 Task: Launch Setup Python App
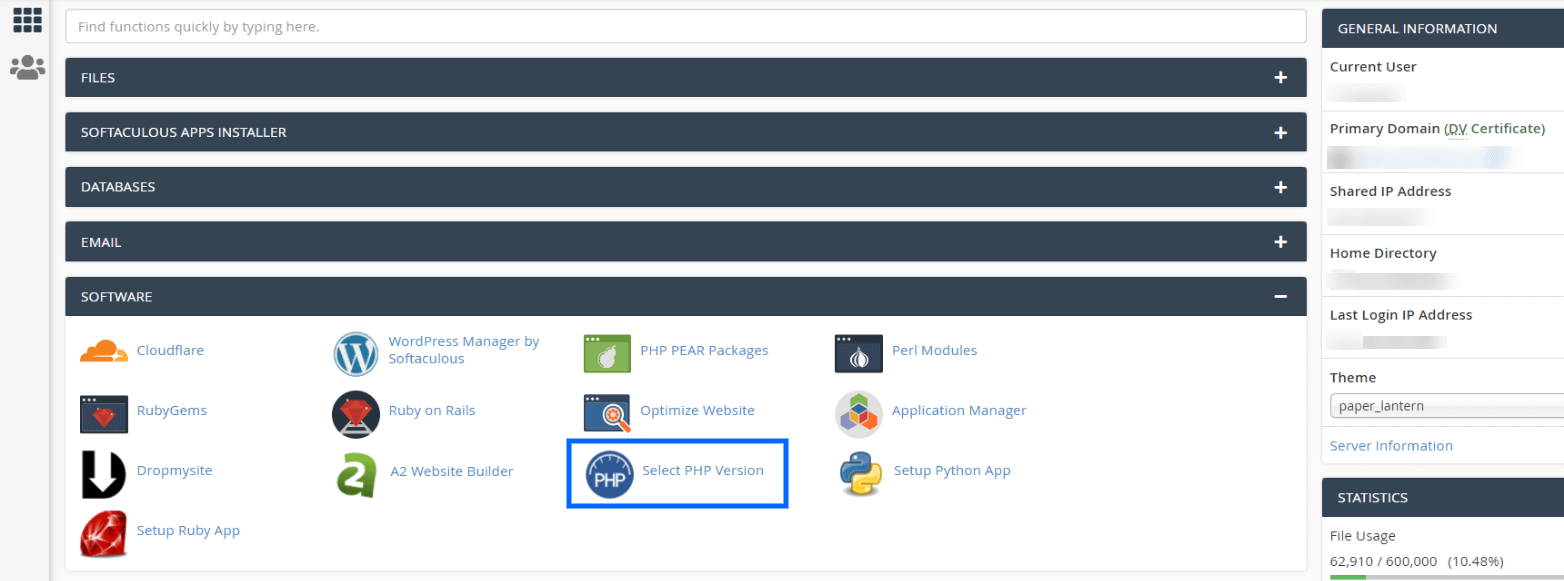[x=952, y=470]
